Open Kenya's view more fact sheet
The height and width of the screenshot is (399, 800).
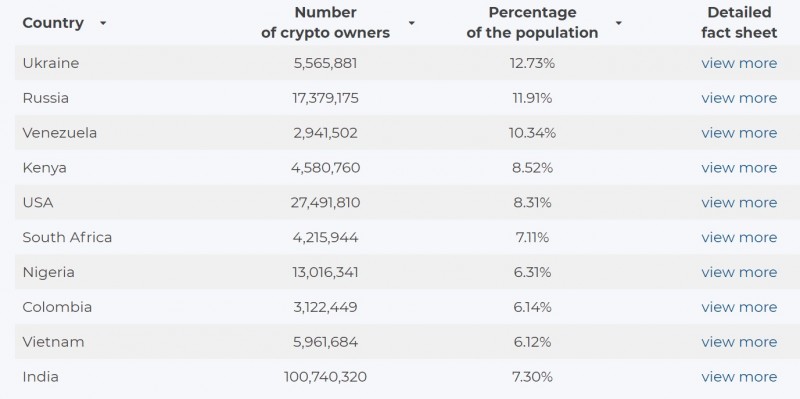pos(739,168)
